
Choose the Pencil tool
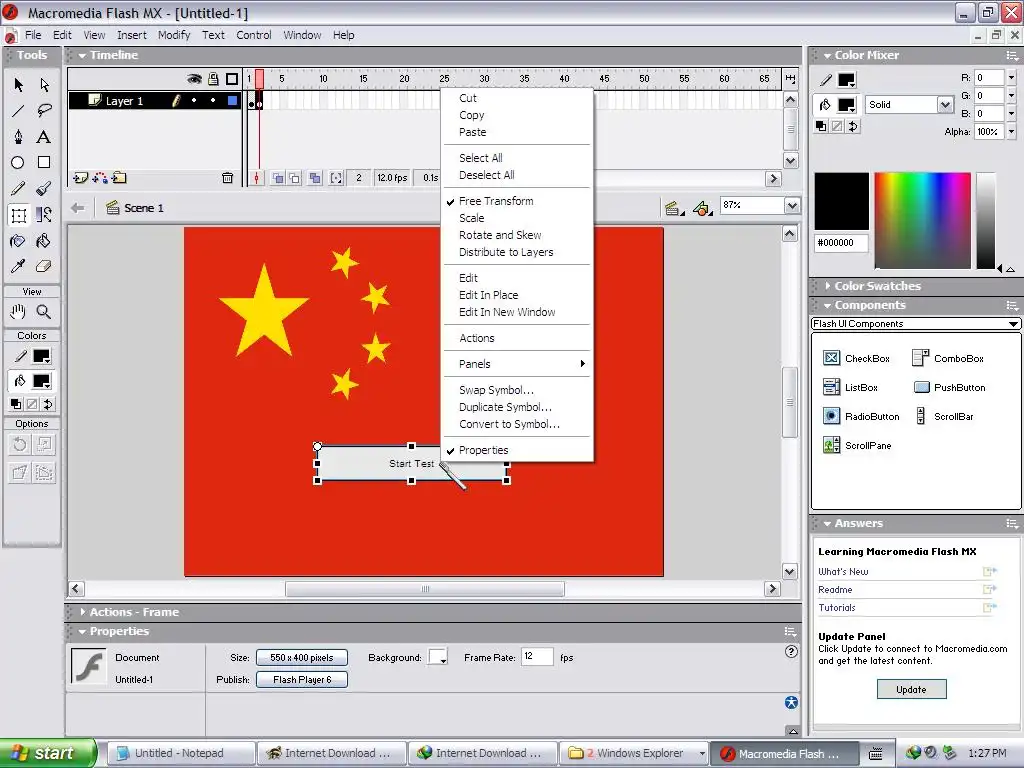pos(18,189)
